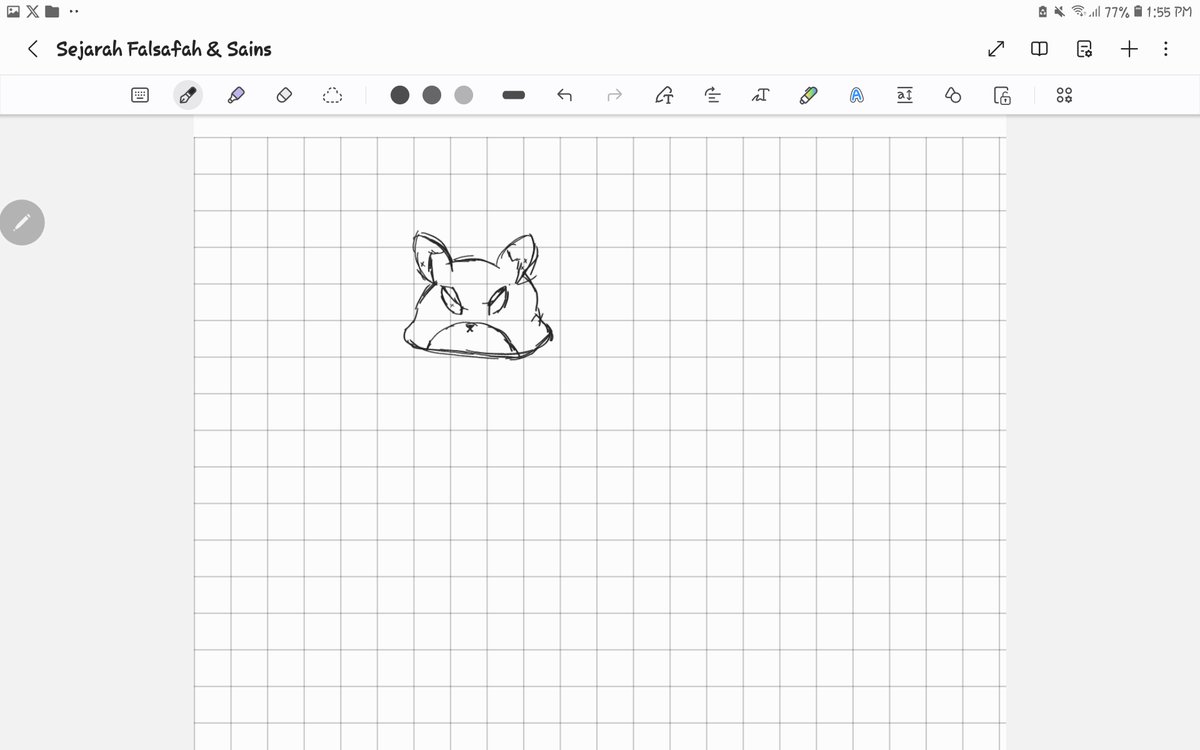
Task: Add a new page to the note
Action: pos(1128,48)
